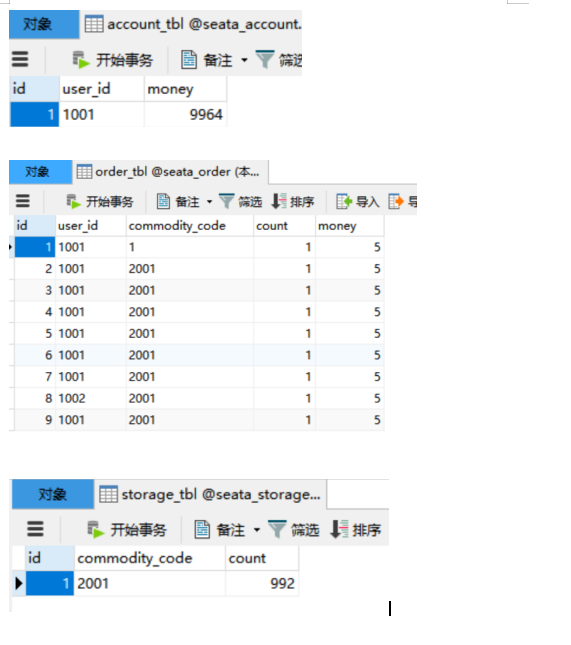The image size is (571, 645).
Task: Click table icon on order_tbl tab
Action: [84, 172]
